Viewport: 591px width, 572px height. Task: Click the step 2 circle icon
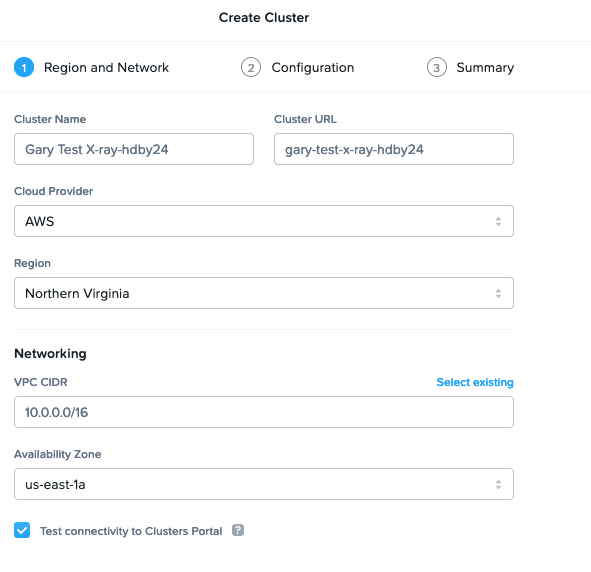[251, 67]
